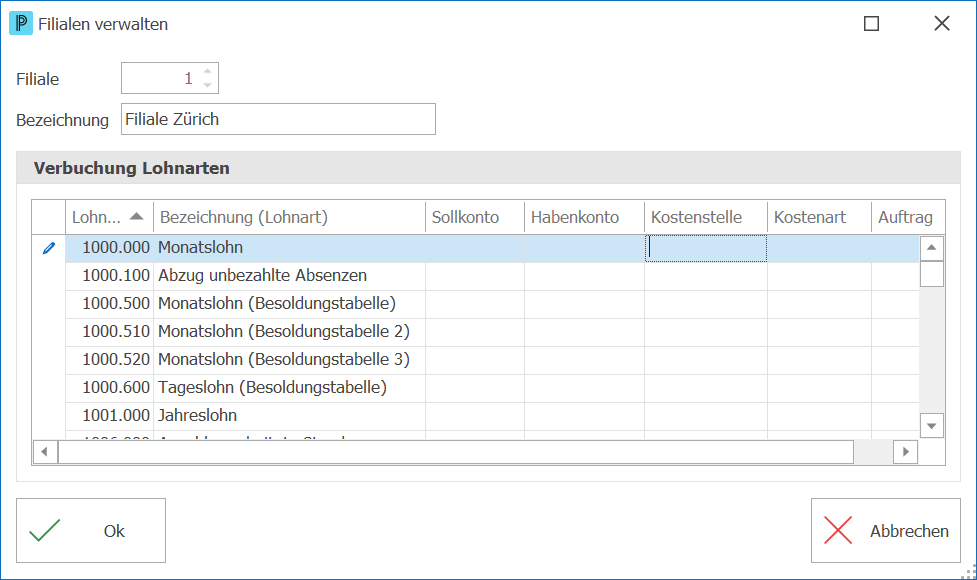
Task: Click Lohnart number 1000.100
Action: click(x=116, y=275)
